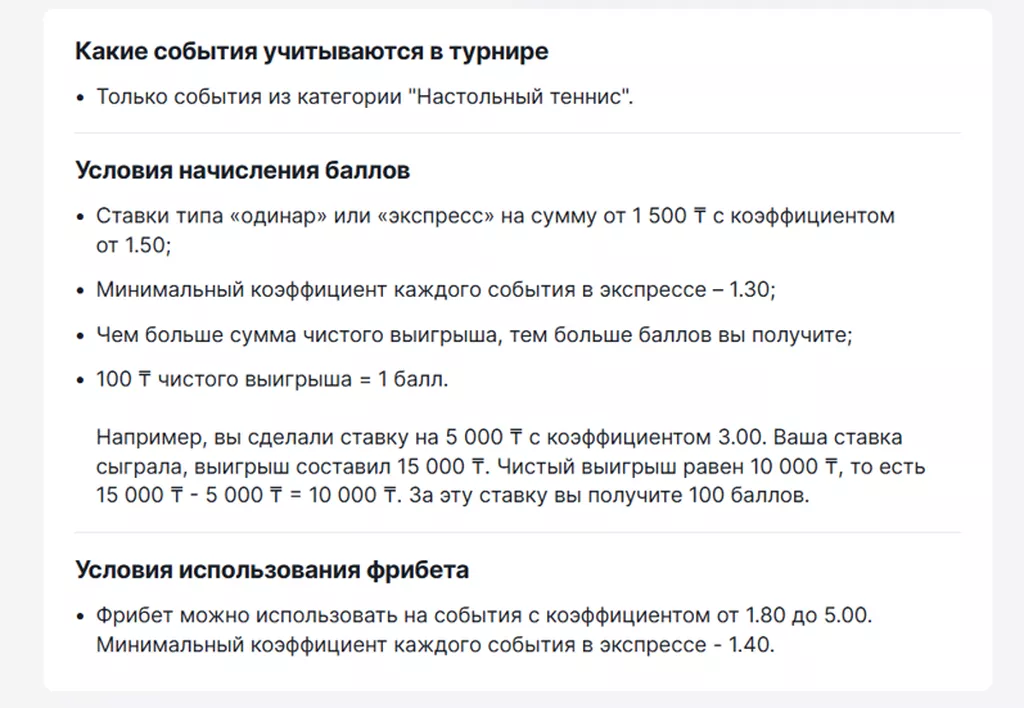Click heading "Какие события учитываются в турнире"
1024x708 pixels.
coord(312,51)
